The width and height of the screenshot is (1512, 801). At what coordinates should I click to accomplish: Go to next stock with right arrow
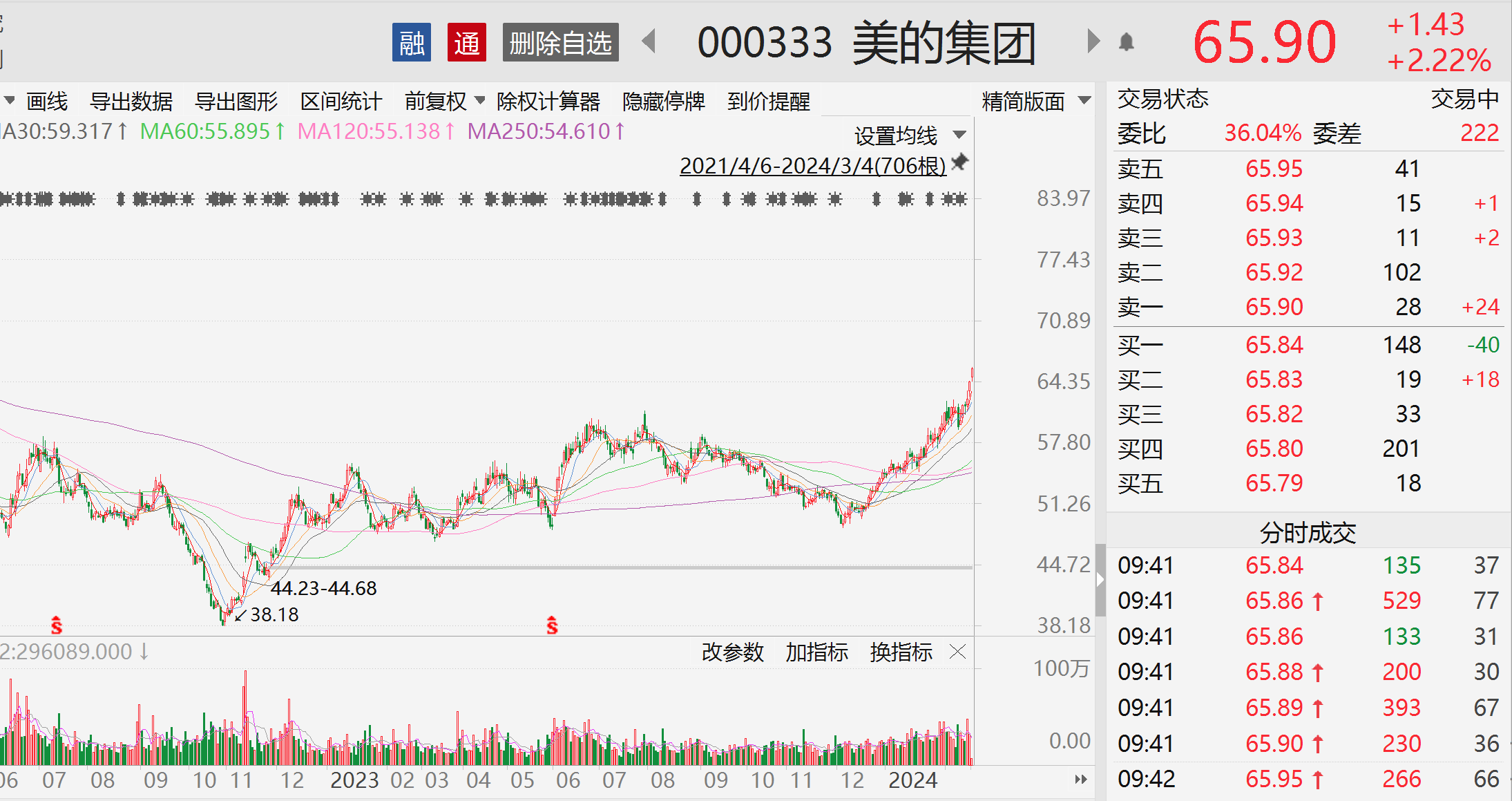[1093, 41]
